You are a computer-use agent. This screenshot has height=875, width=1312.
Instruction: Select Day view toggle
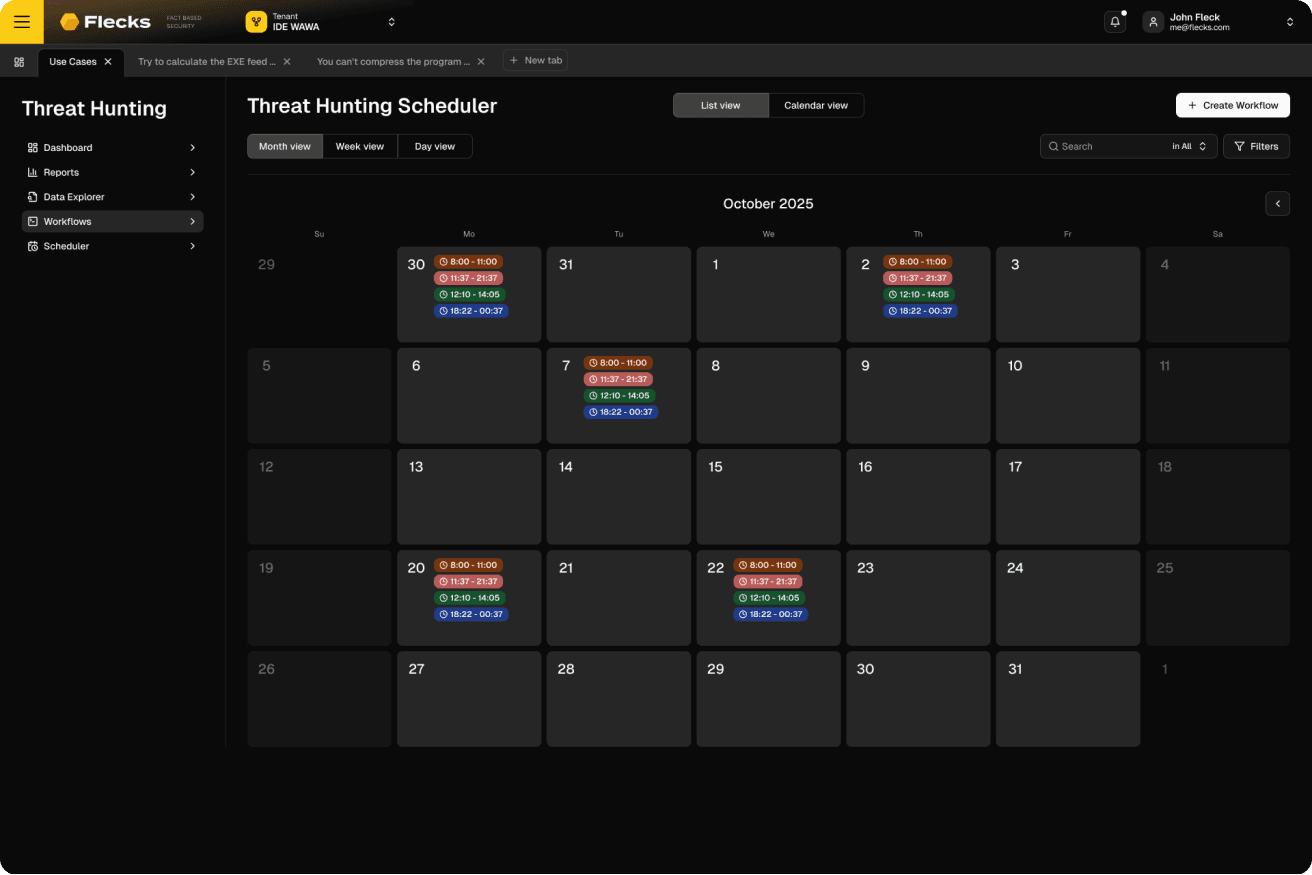tap(434, 147)
